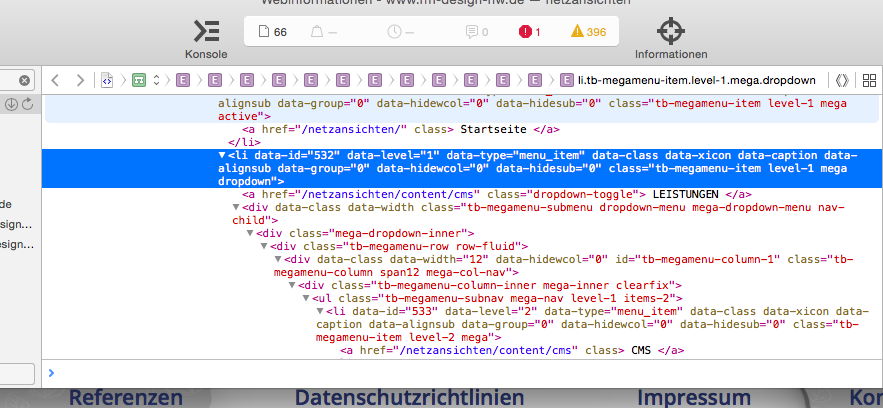The width and height of the screenshot is (883, 408).
Task: Click into the console prompt input
Action: (450, 373)
